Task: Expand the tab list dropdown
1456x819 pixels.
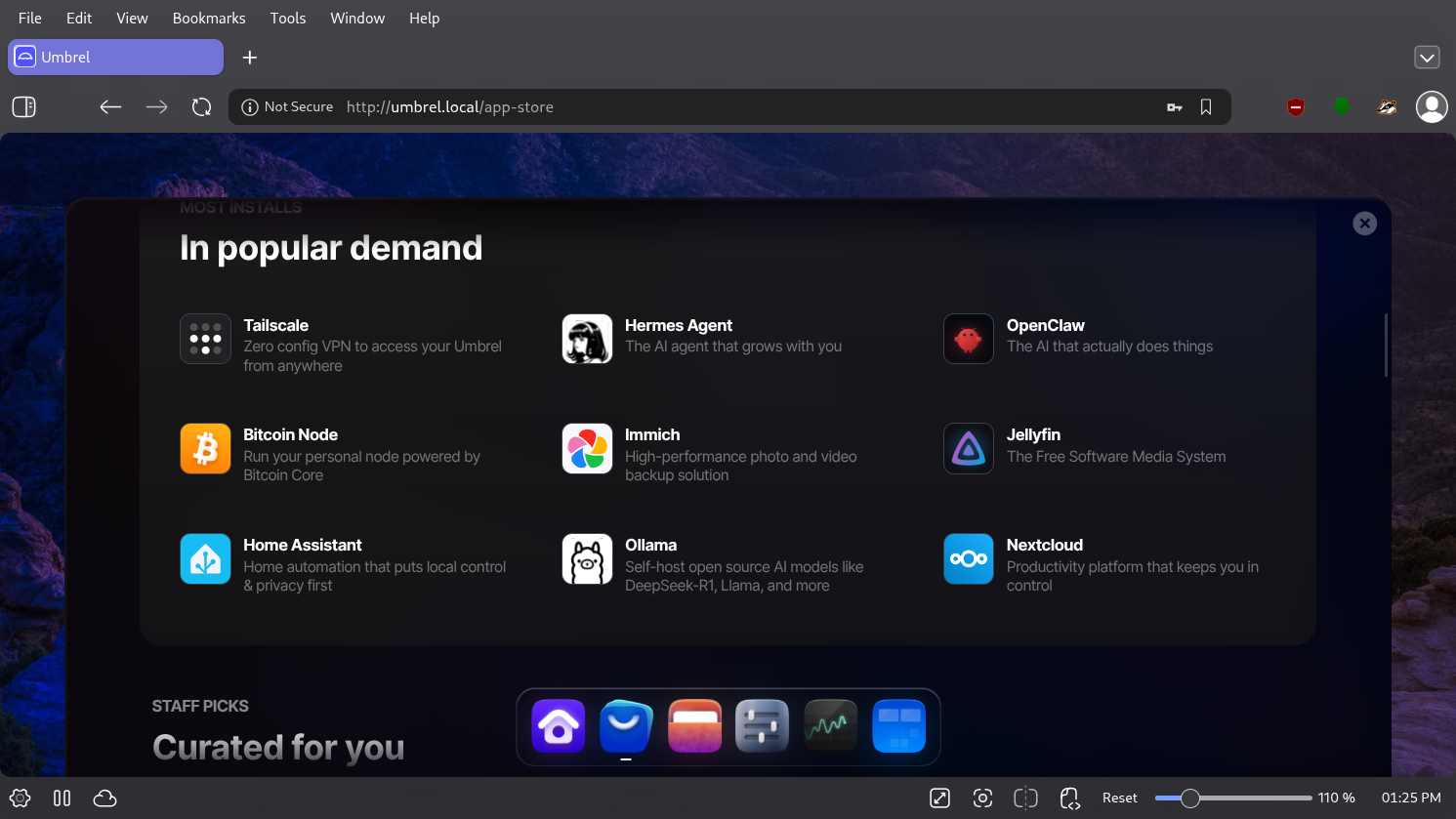Action: (1427, 58)
